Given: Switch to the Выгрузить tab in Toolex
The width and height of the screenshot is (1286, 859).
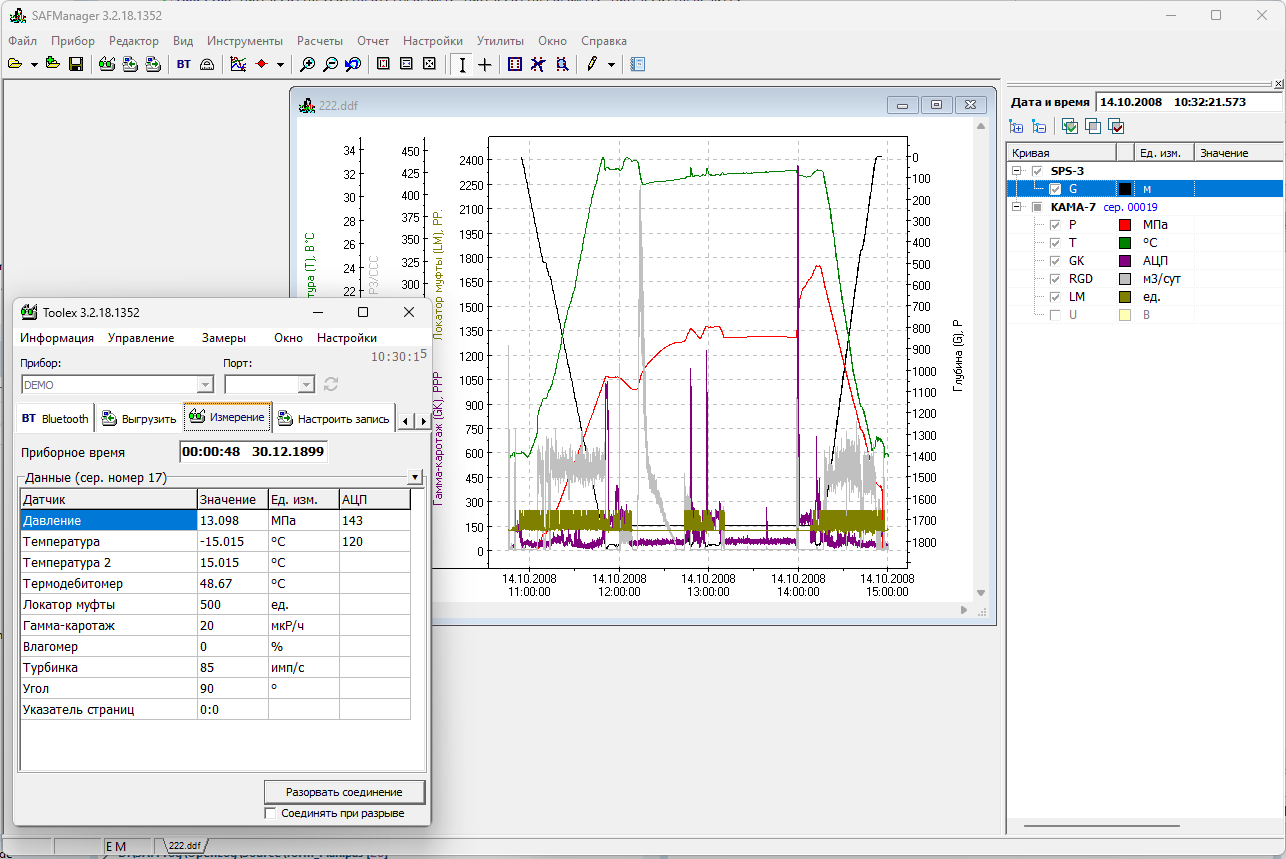Looking at the screenshot, I should [139, 419].
